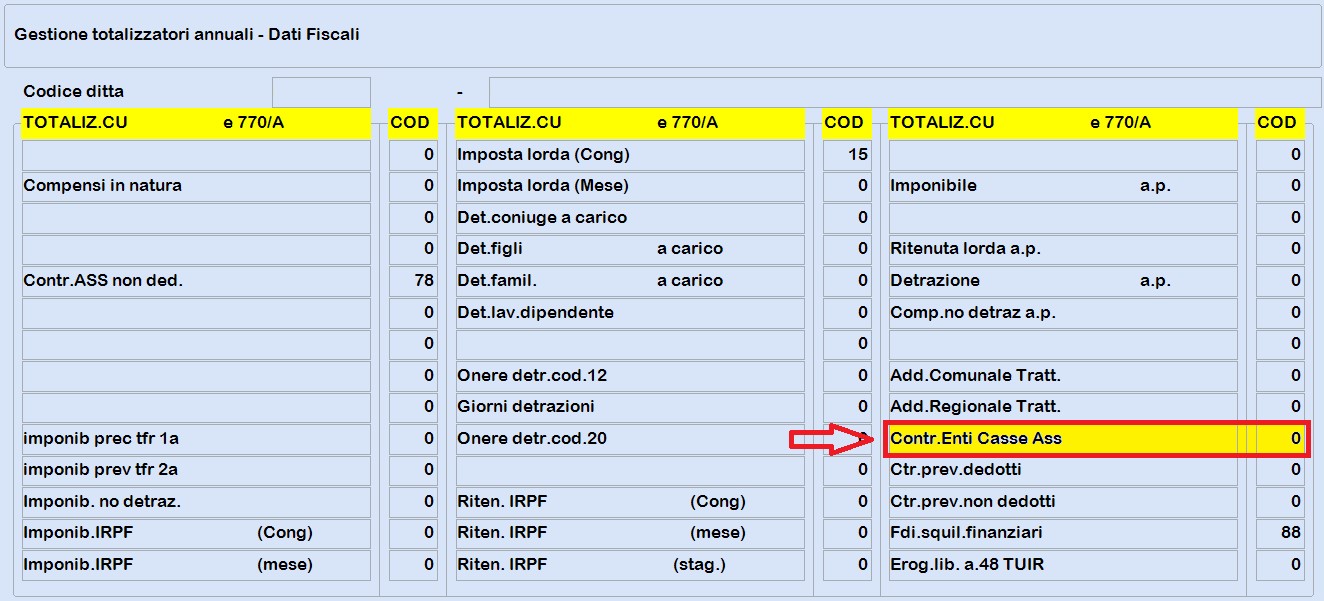
Task: Select the Riten. IRPF (stag.) field
Action: click(630, 565)
